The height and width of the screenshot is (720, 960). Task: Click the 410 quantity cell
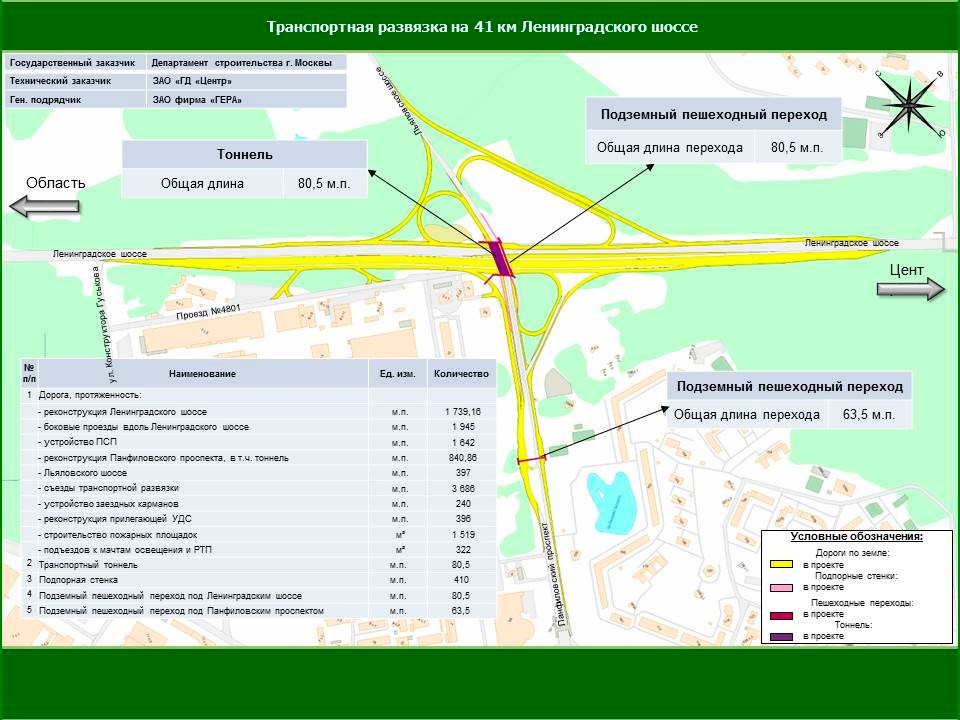pos(462,580)
